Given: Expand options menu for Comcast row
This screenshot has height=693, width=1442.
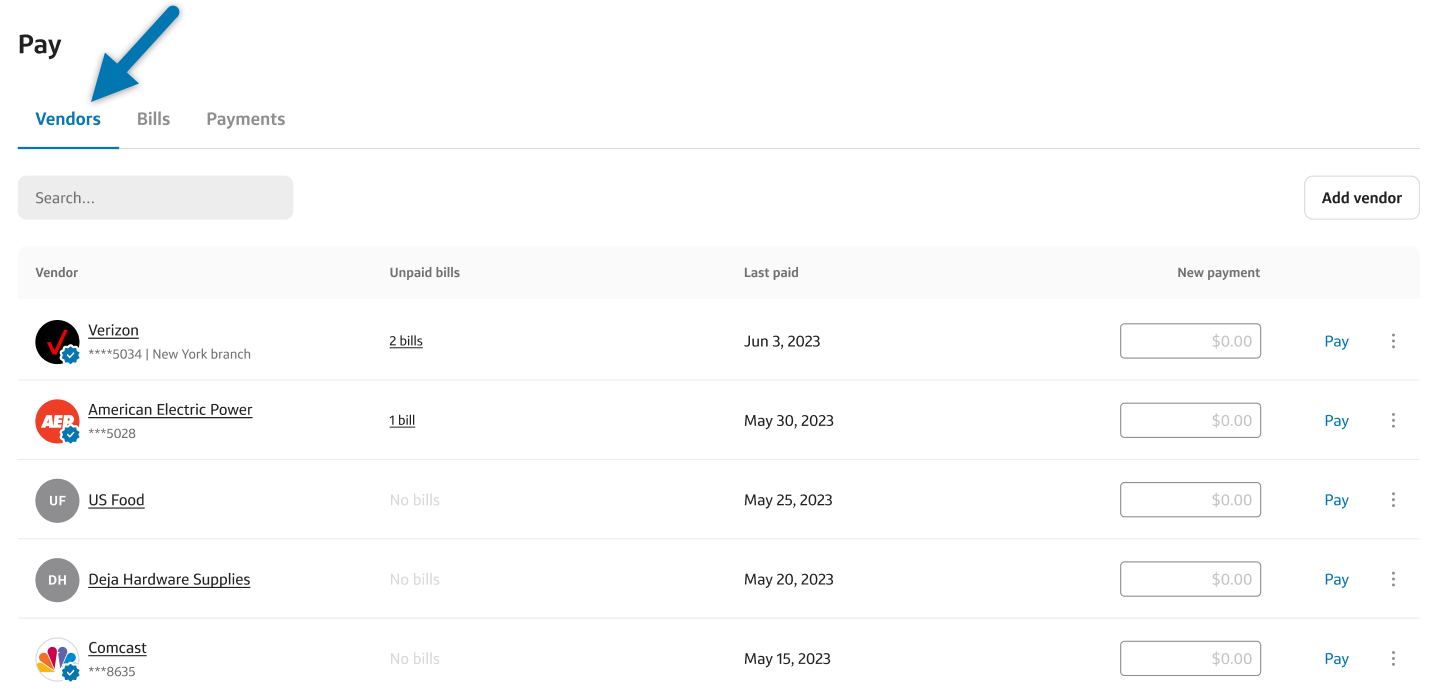Looking at the screenshot, I should coord(1393,659).
